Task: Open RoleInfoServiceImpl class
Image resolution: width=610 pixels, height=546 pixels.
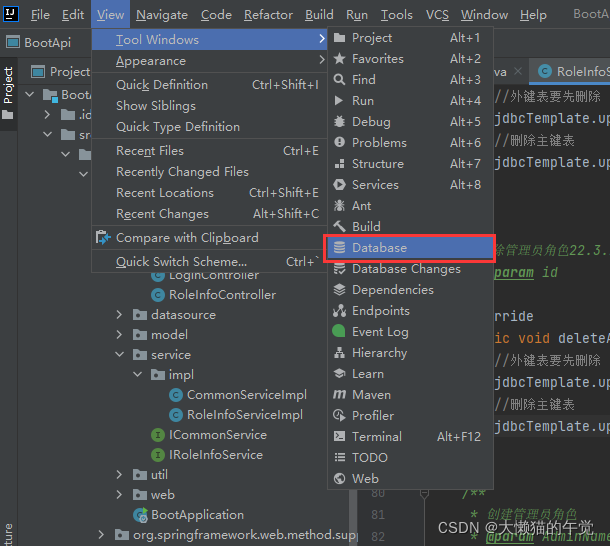Action: (245, 414)
